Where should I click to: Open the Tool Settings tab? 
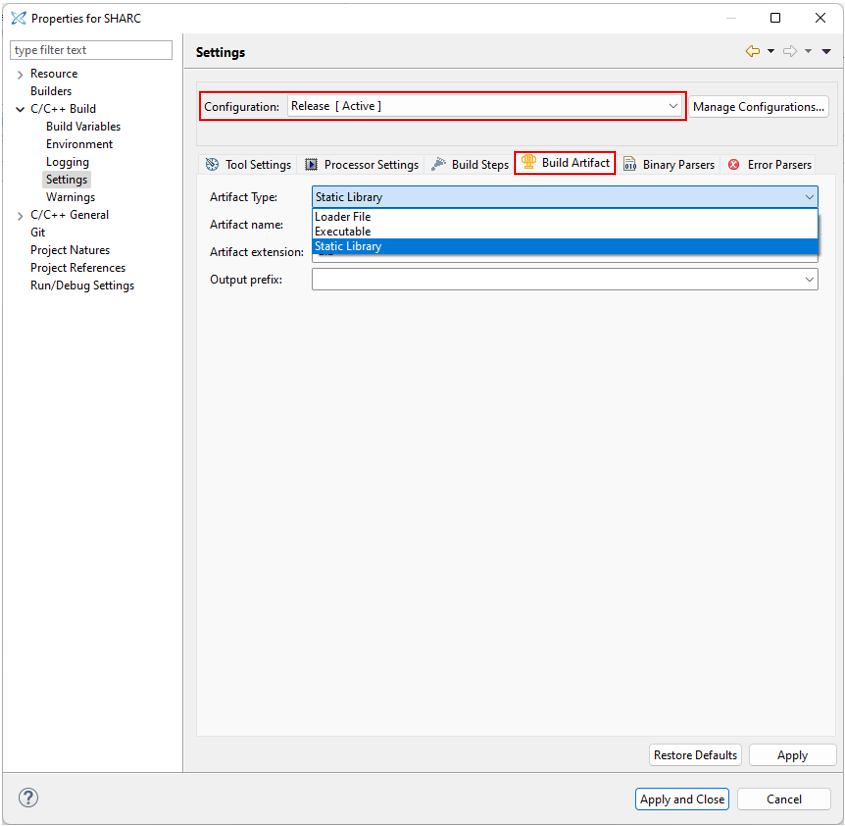[248, 165]
